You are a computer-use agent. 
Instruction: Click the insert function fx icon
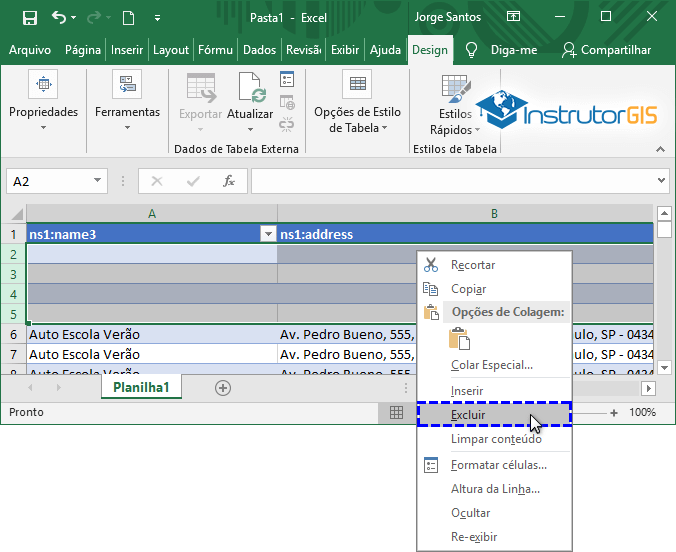pos(229,181)
